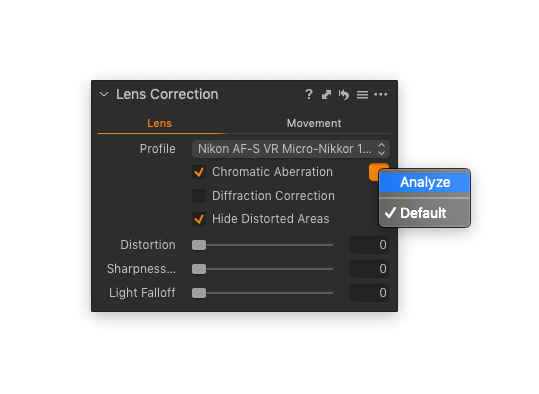Screen dimensions: 539x394
Task: Open the three-dots more options menu
Action: [381, 94]
